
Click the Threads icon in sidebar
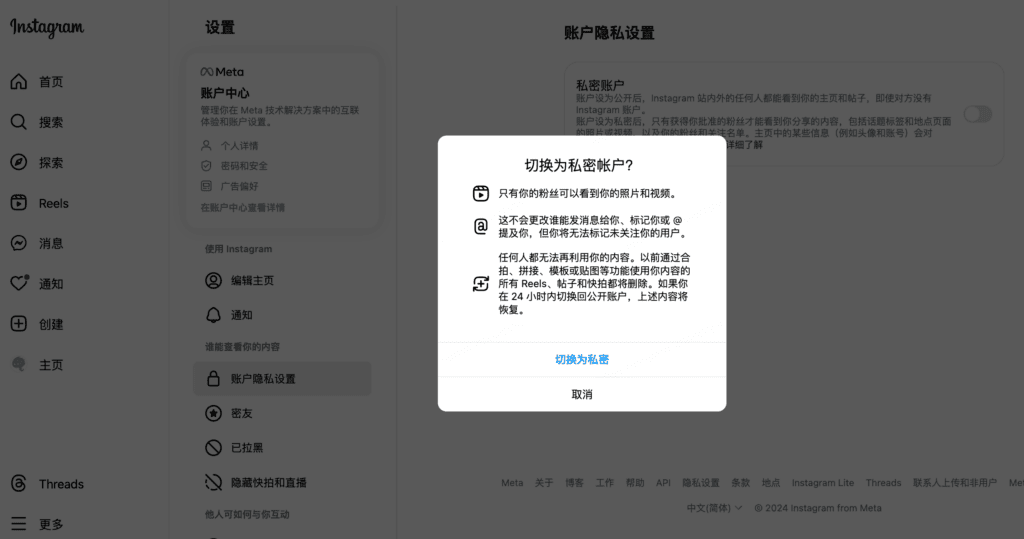(19, 483)
